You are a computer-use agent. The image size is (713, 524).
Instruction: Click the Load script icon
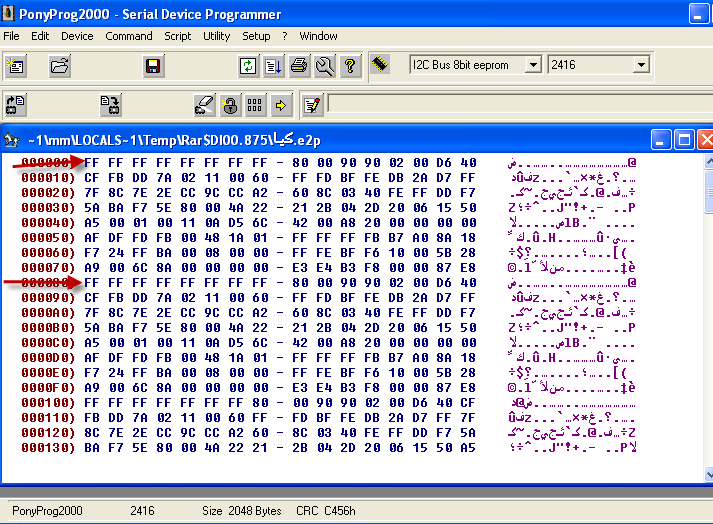coord(273,66)
